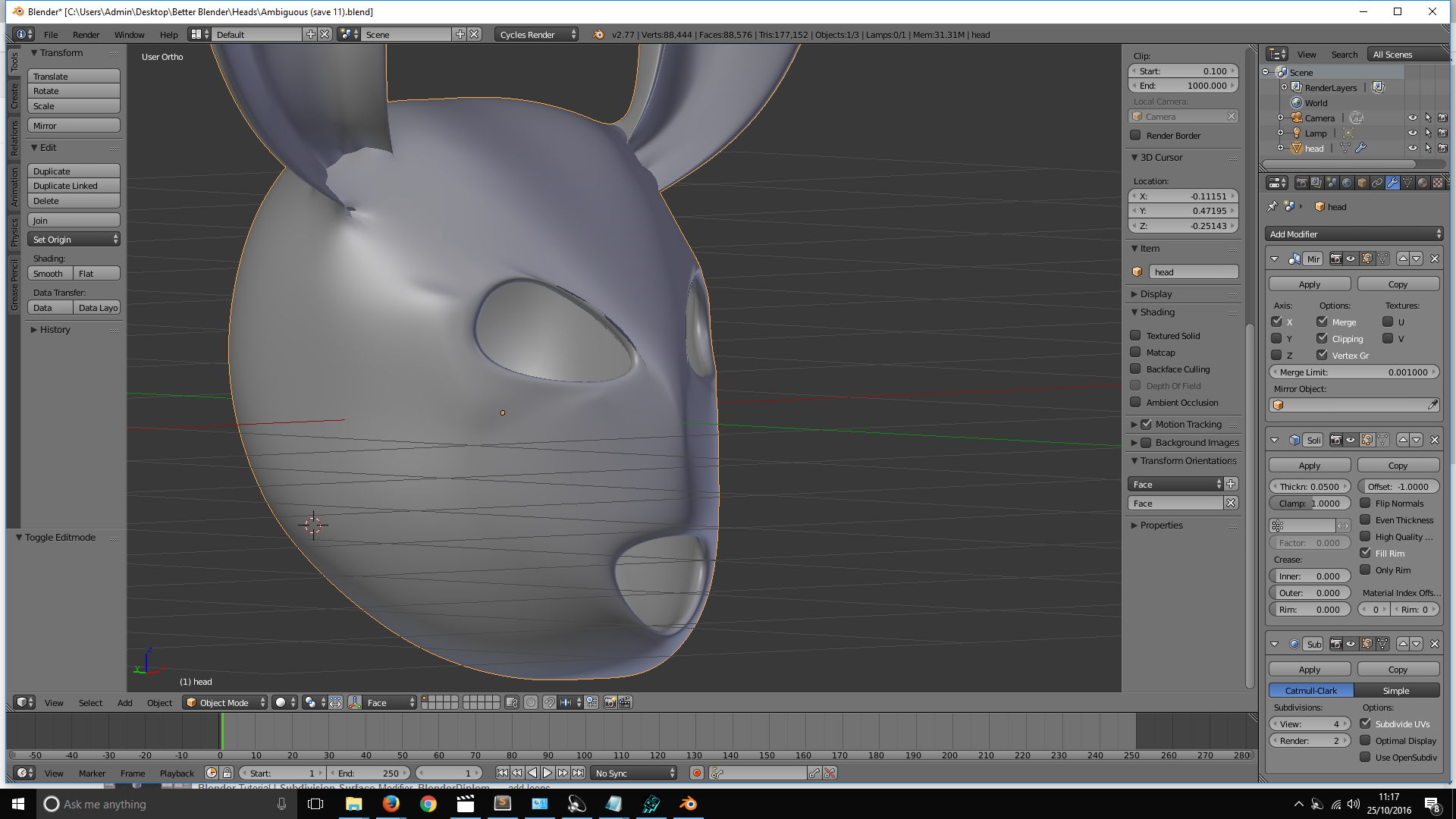1456x819 pixels.
Task: Click the wrench modifier icon beside head
Action: (x=1361, y=148)
